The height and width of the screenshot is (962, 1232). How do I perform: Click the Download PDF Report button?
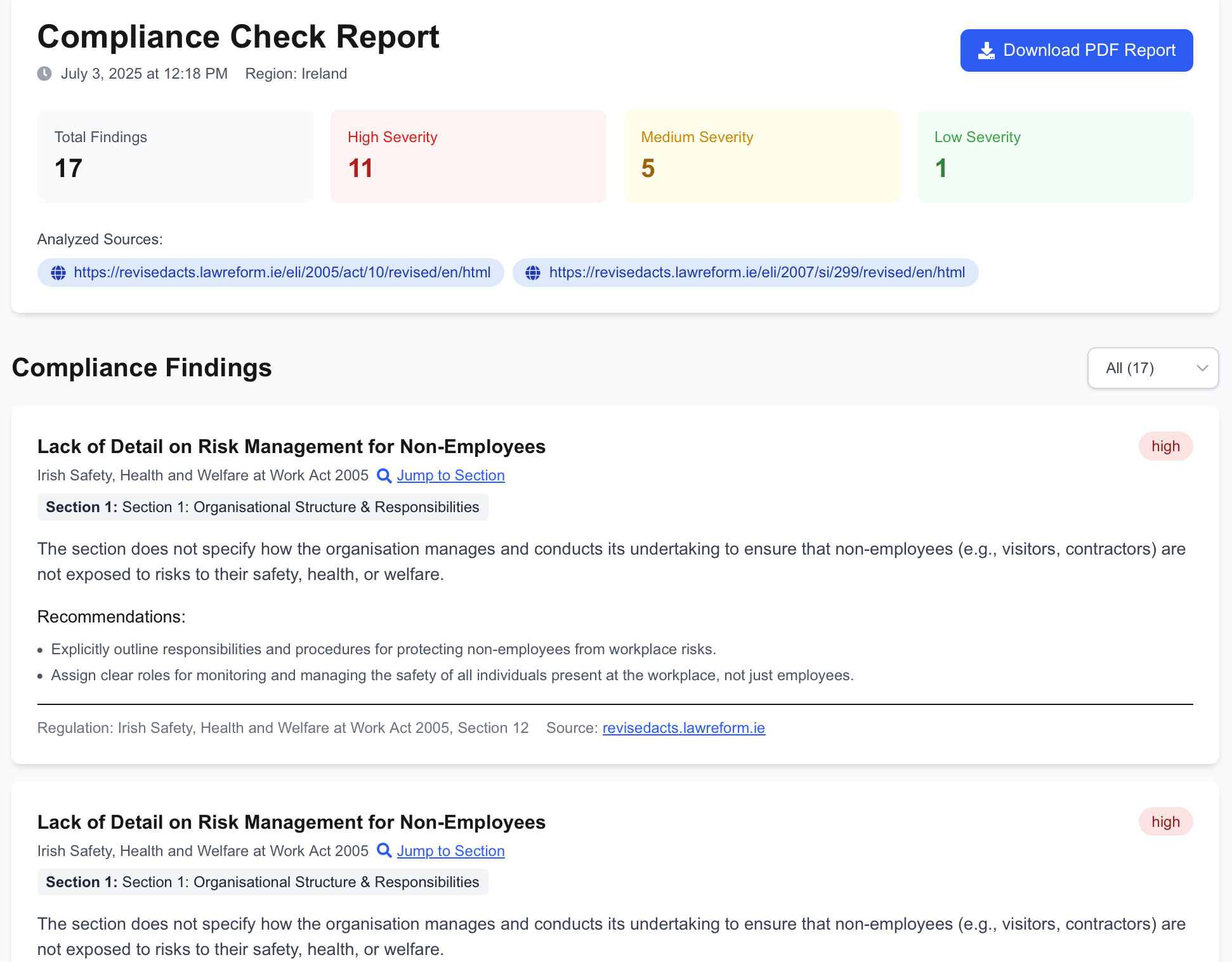(1076, 50)
